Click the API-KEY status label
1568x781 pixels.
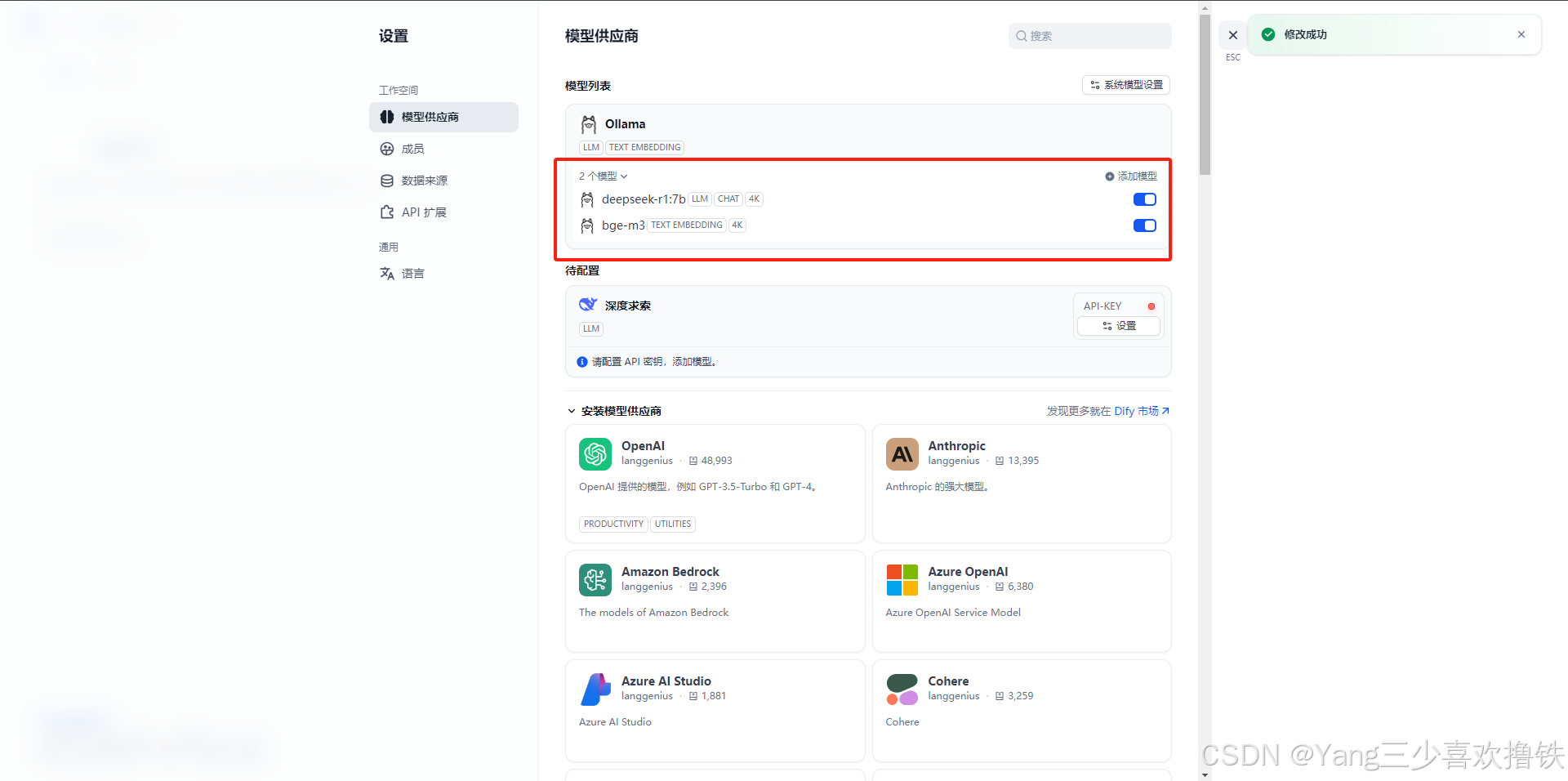tap(1102, 306)
